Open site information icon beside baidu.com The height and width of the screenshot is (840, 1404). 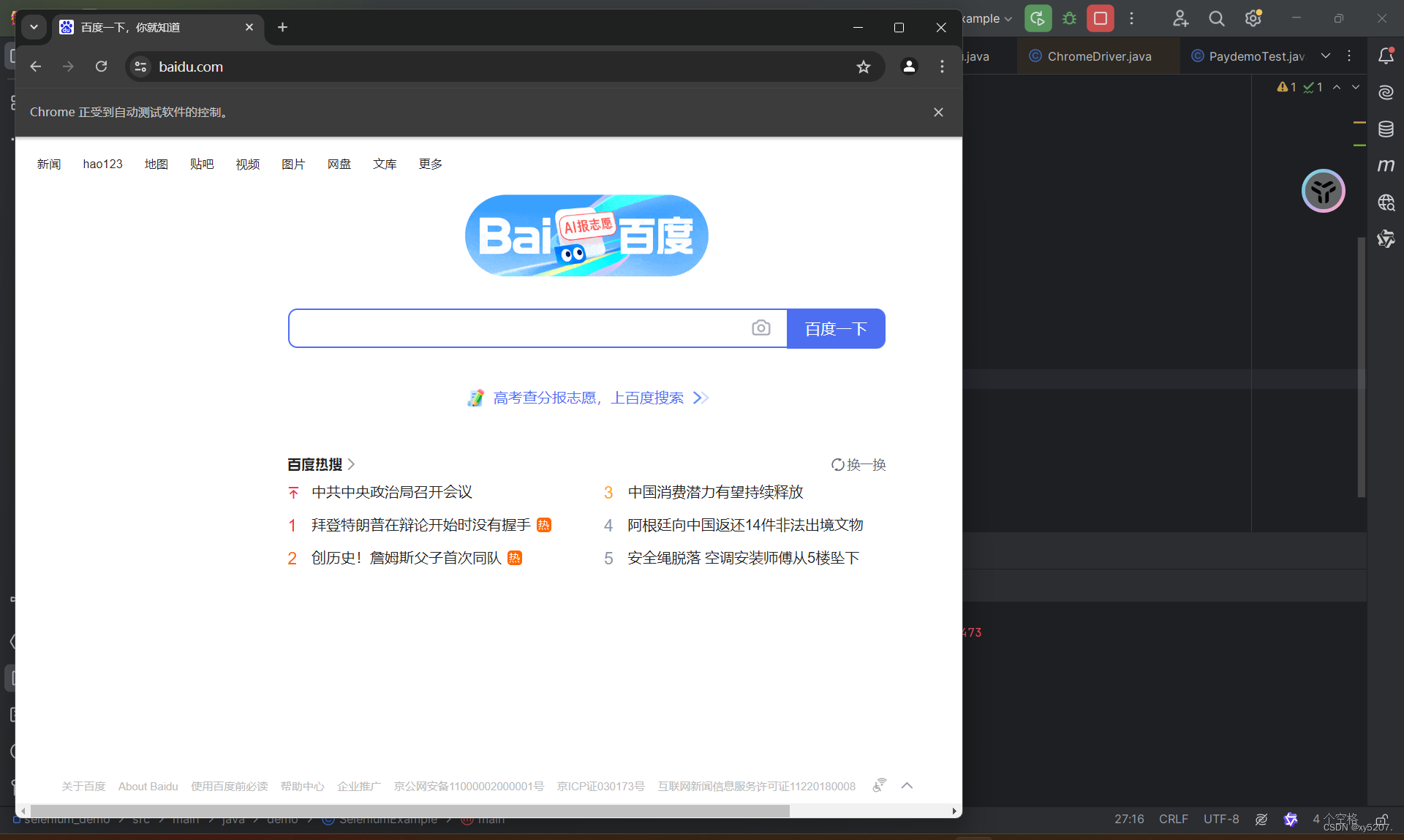pos(140,67)
